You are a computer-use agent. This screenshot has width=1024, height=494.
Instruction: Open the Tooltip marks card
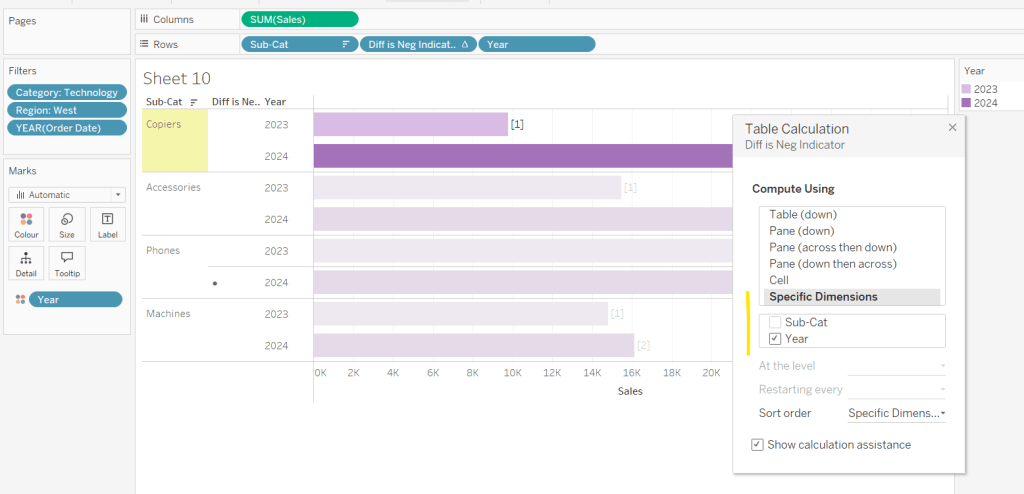pos(67,262)
